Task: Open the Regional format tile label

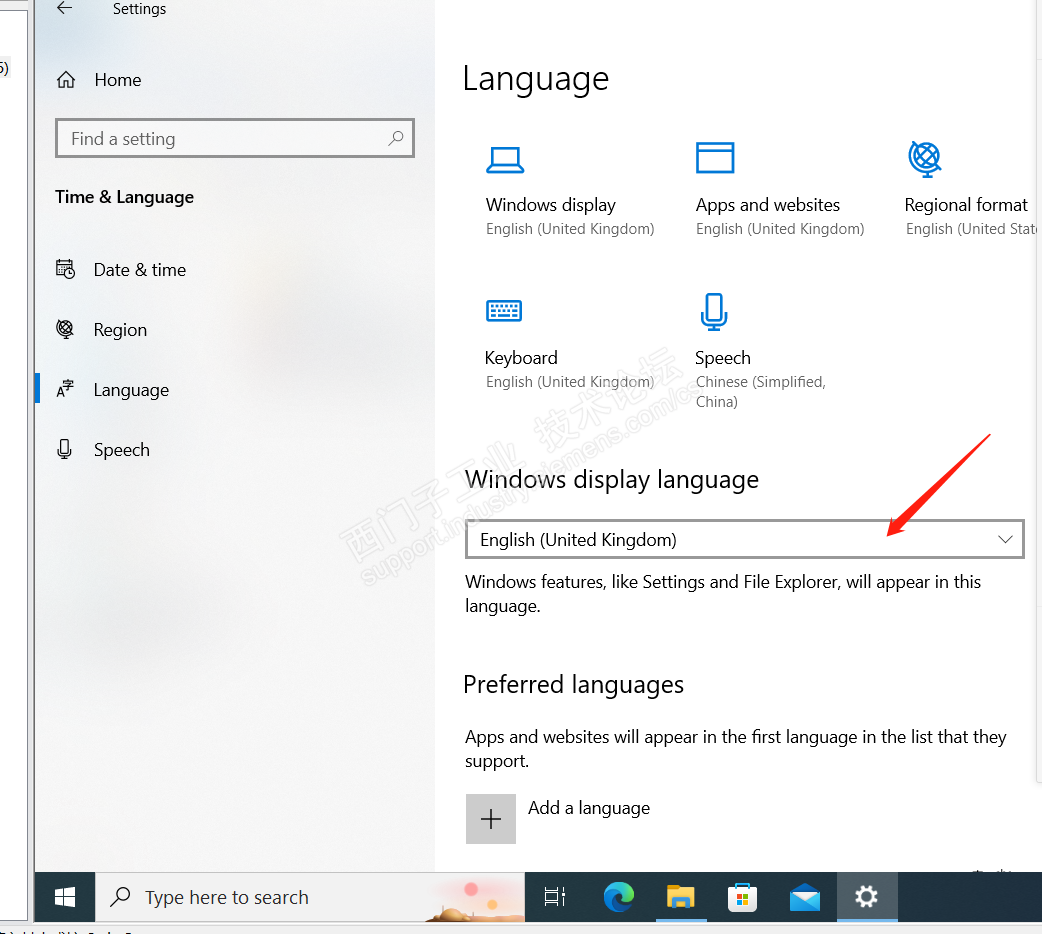Action: (966, 205)
